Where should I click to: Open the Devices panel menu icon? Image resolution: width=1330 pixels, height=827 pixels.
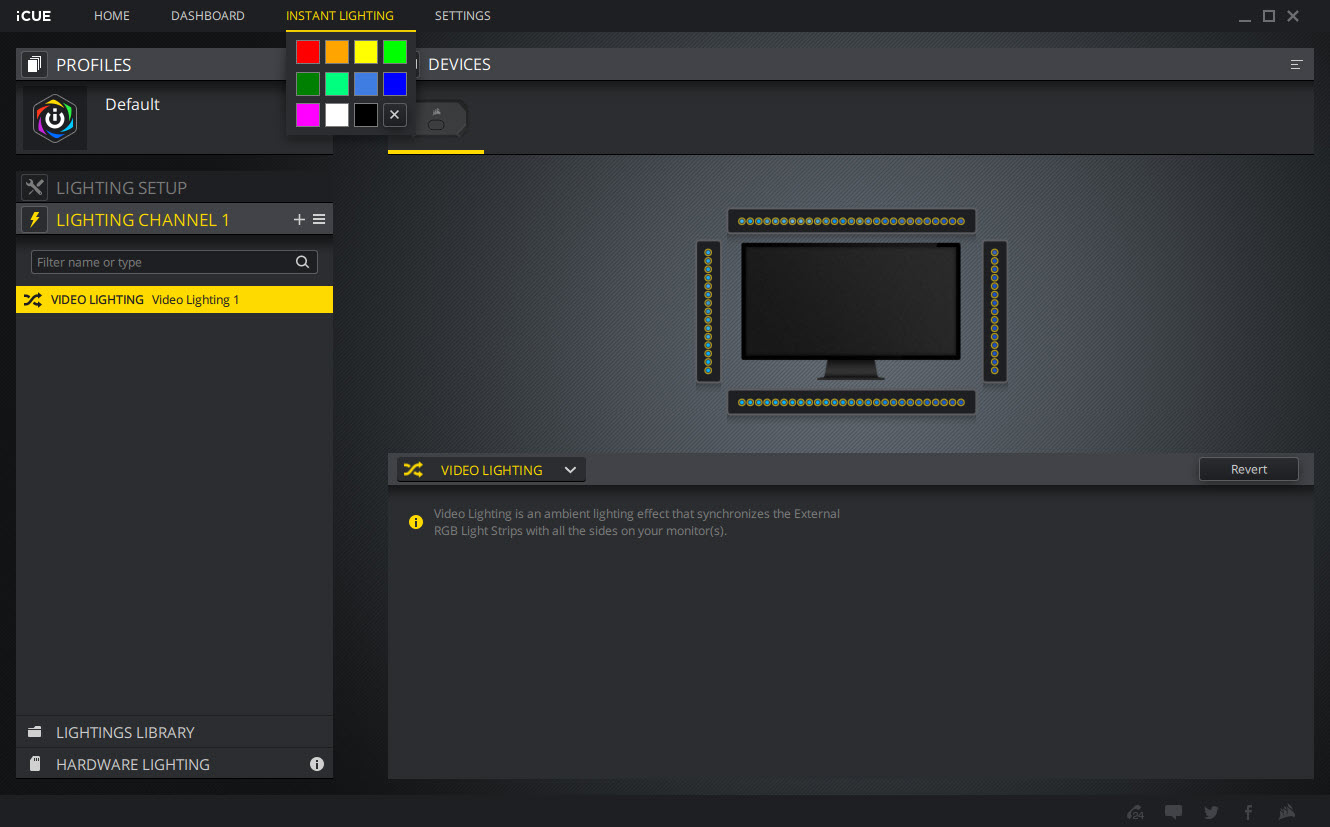click(1297, 65)
